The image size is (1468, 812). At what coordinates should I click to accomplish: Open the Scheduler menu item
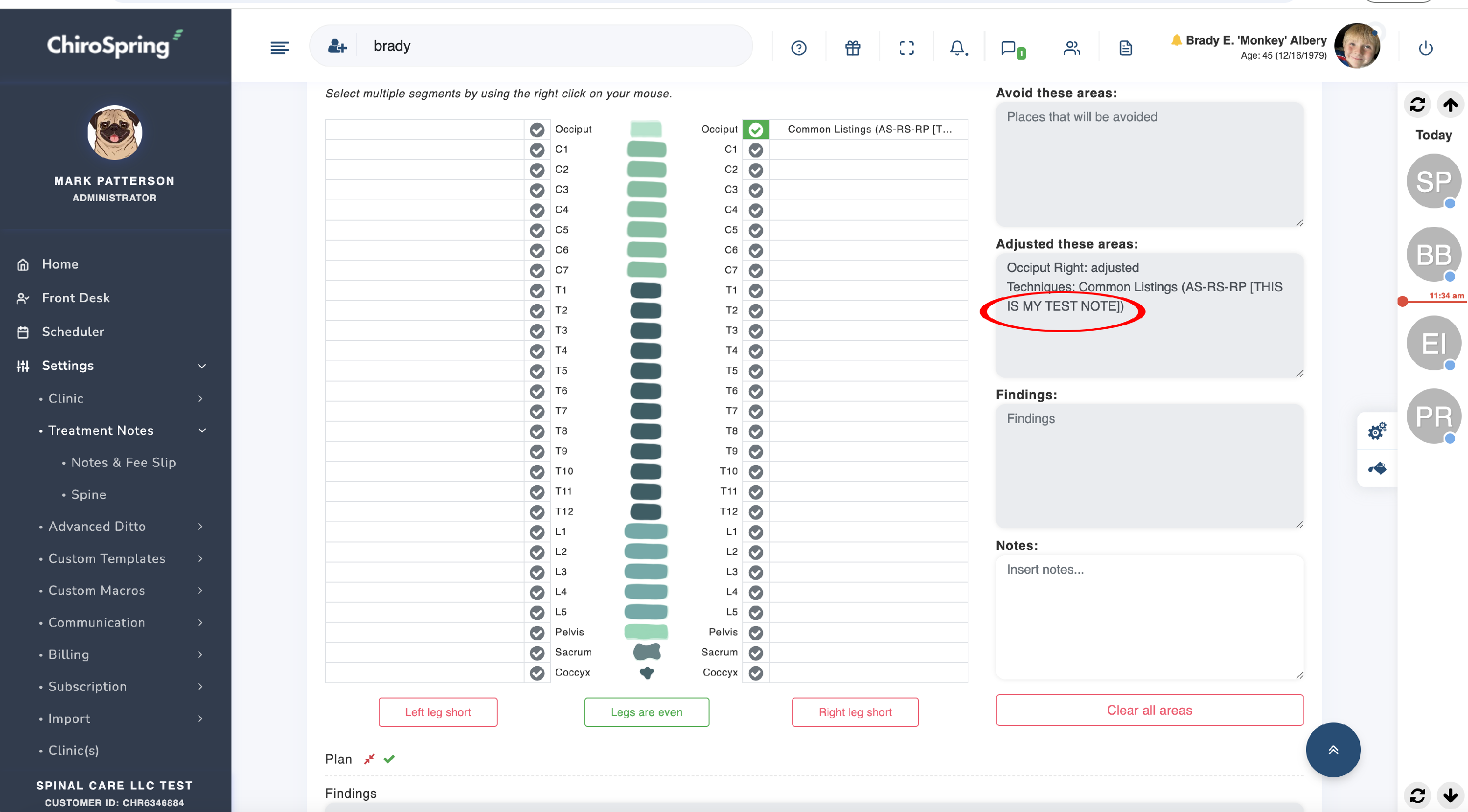pos(73,332)
